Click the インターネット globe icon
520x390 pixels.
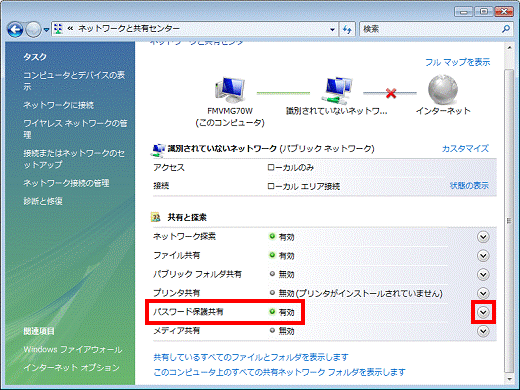click(443, 90)
